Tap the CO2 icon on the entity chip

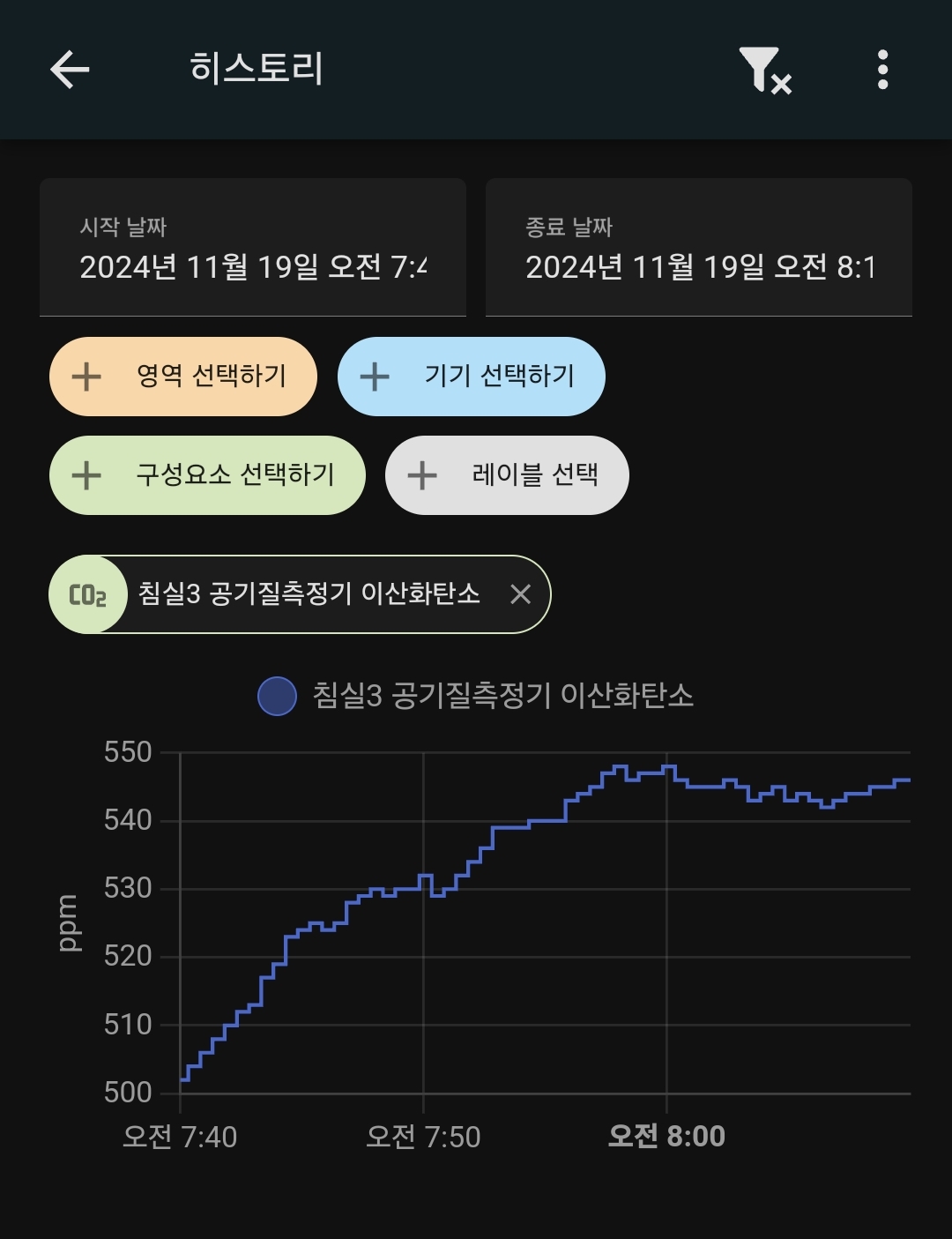click(87, 594)
